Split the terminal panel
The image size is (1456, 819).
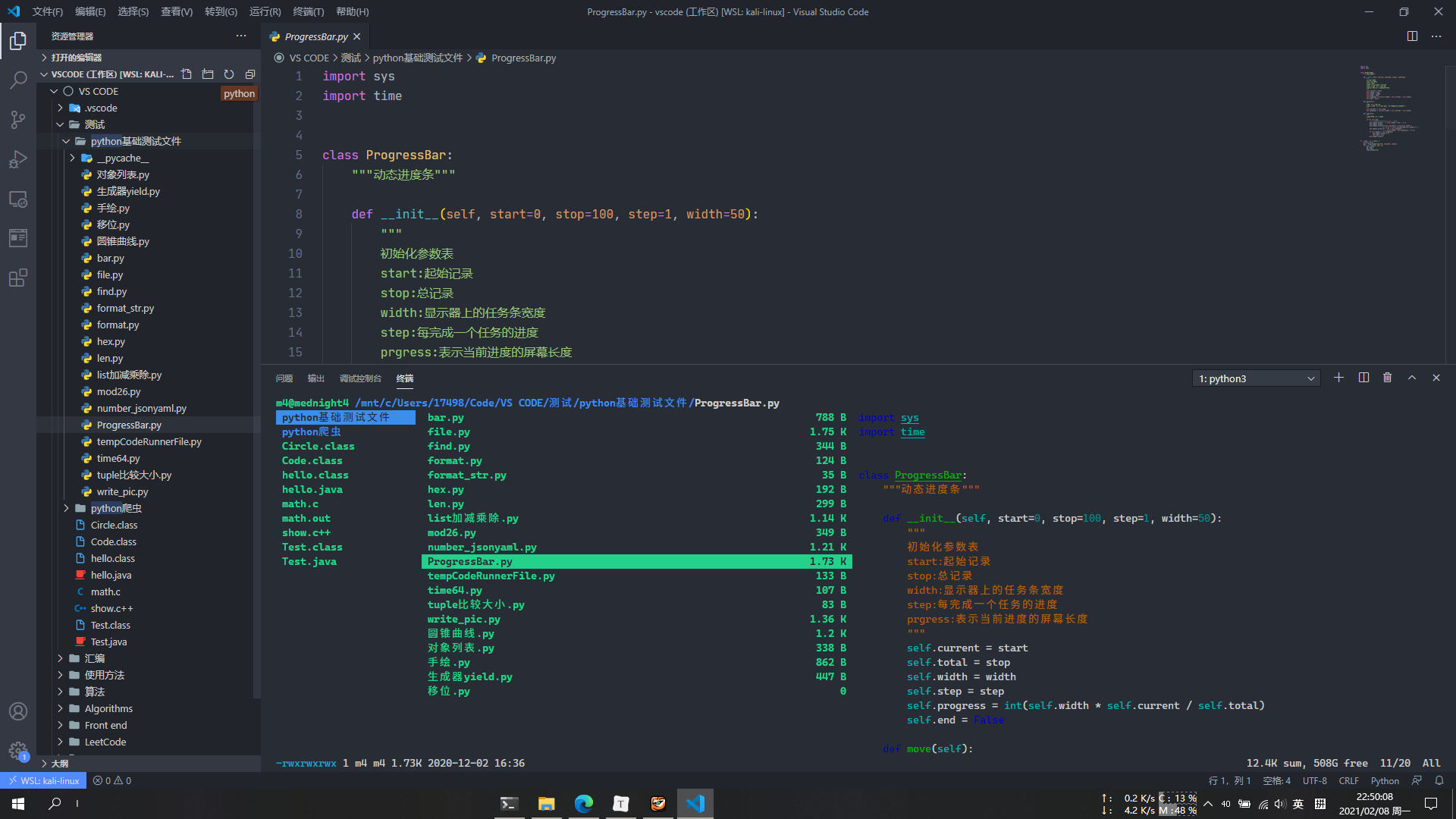pyautogui.click(x=1363, y=378)
